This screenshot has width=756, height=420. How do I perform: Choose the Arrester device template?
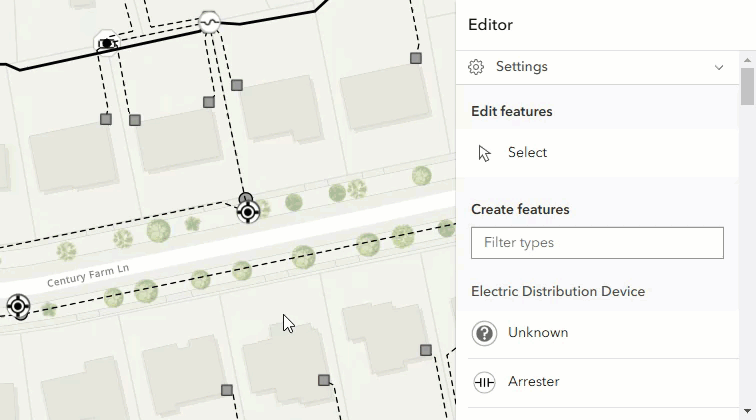(533, 382)
